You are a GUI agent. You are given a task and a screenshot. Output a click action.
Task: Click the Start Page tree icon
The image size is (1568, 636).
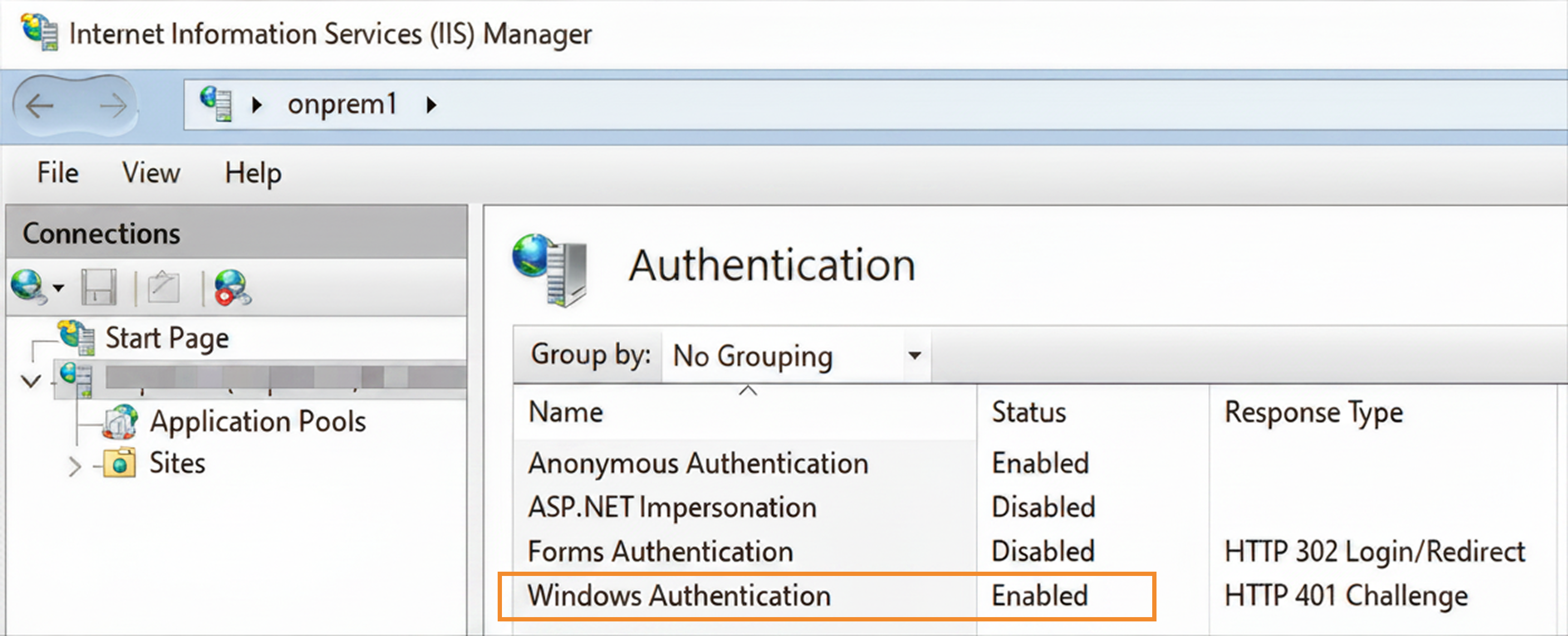pyautogui.click(x=77, y=338)
